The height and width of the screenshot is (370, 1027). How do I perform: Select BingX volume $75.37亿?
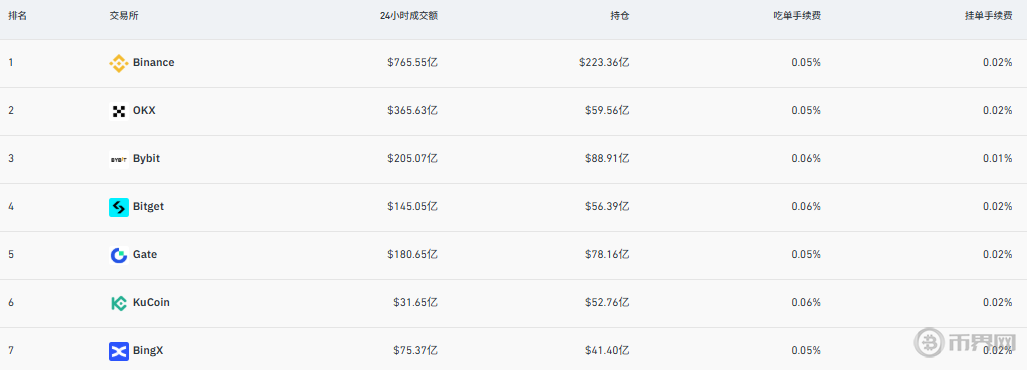click(415, 350)
